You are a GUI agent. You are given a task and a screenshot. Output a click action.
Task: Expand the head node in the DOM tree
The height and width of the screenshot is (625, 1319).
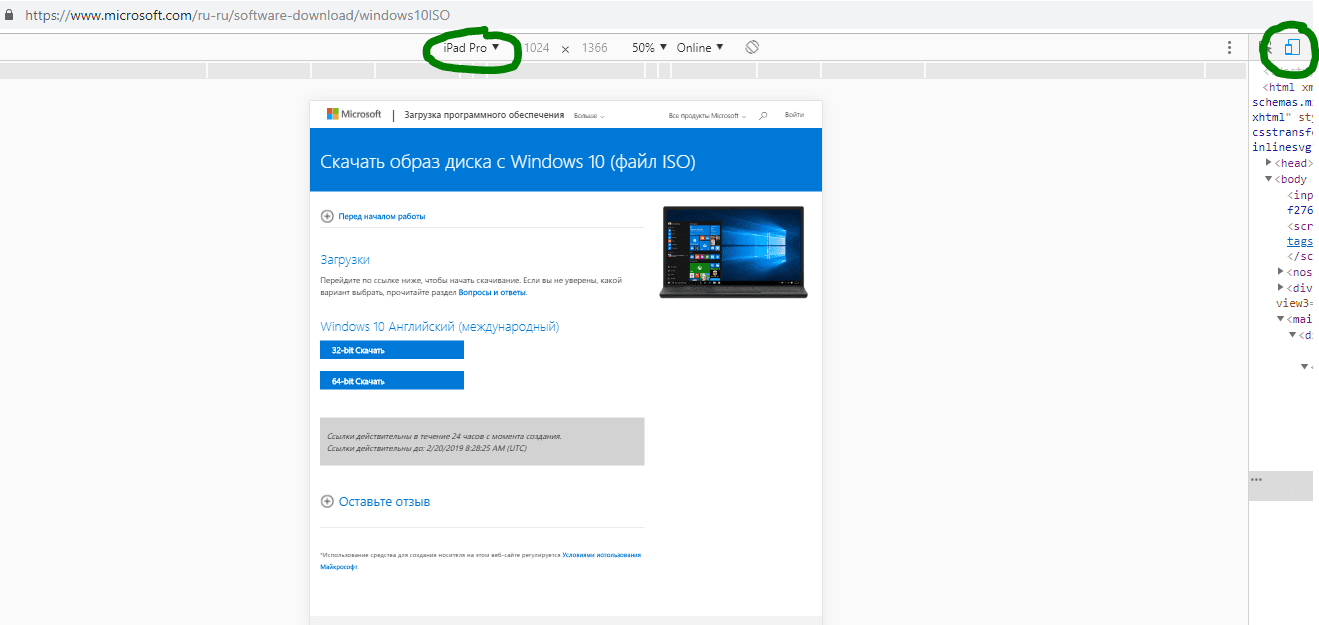1269,162
